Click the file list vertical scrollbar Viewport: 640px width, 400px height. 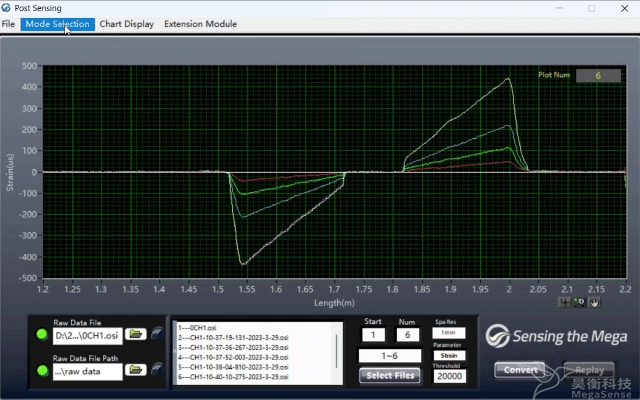click(337, 350)
